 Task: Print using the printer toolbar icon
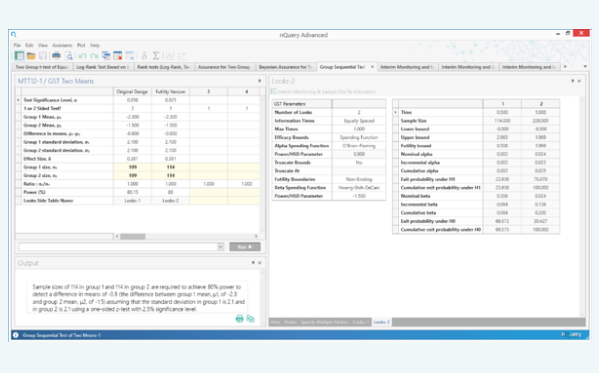[56, 56]
